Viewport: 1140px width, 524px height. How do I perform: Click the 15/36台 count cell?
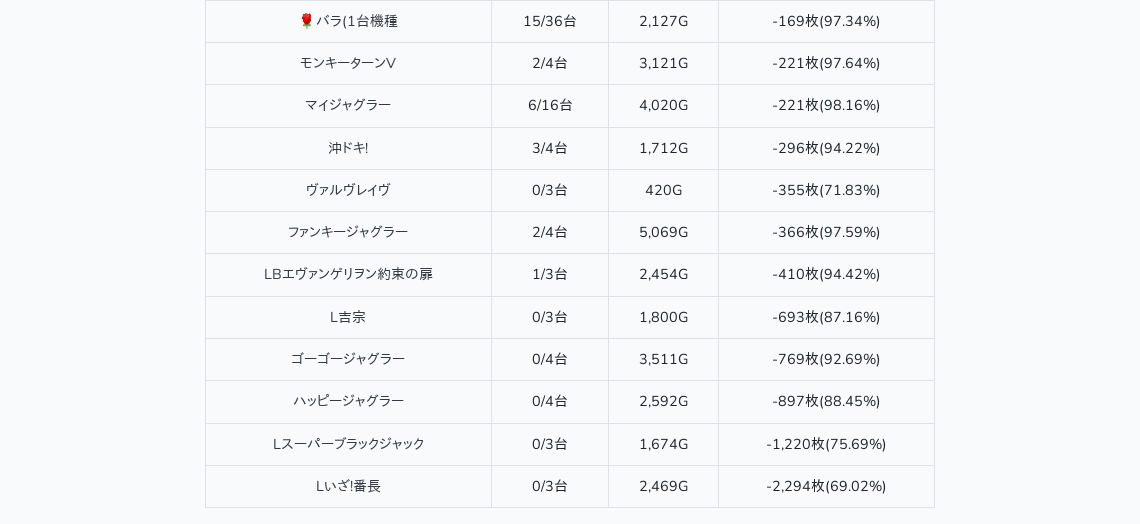(550, 21)
